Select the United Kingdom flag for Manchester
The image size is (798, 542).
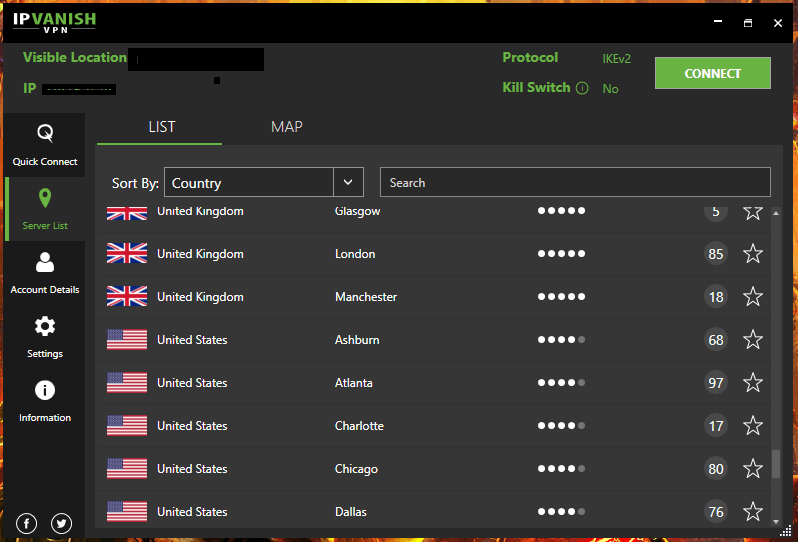pyautogui.click(x=127, y=297)
